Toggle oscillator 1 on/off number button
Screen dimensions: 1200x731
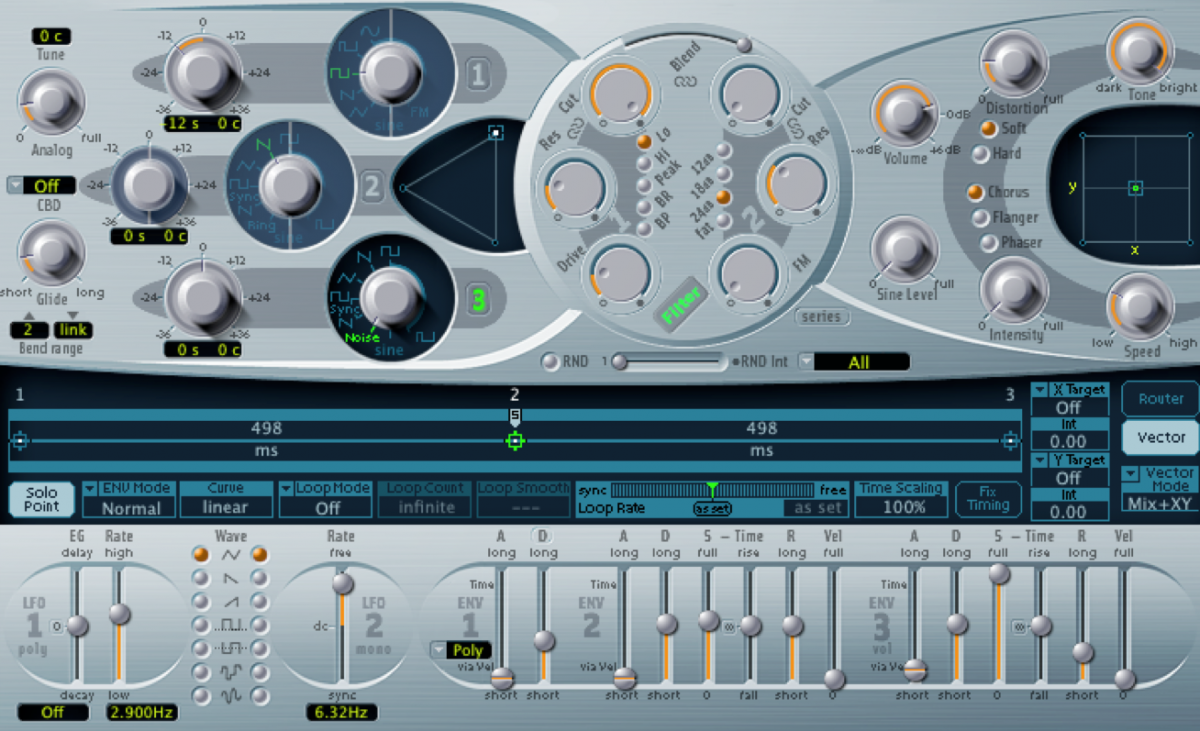(477, 73)
